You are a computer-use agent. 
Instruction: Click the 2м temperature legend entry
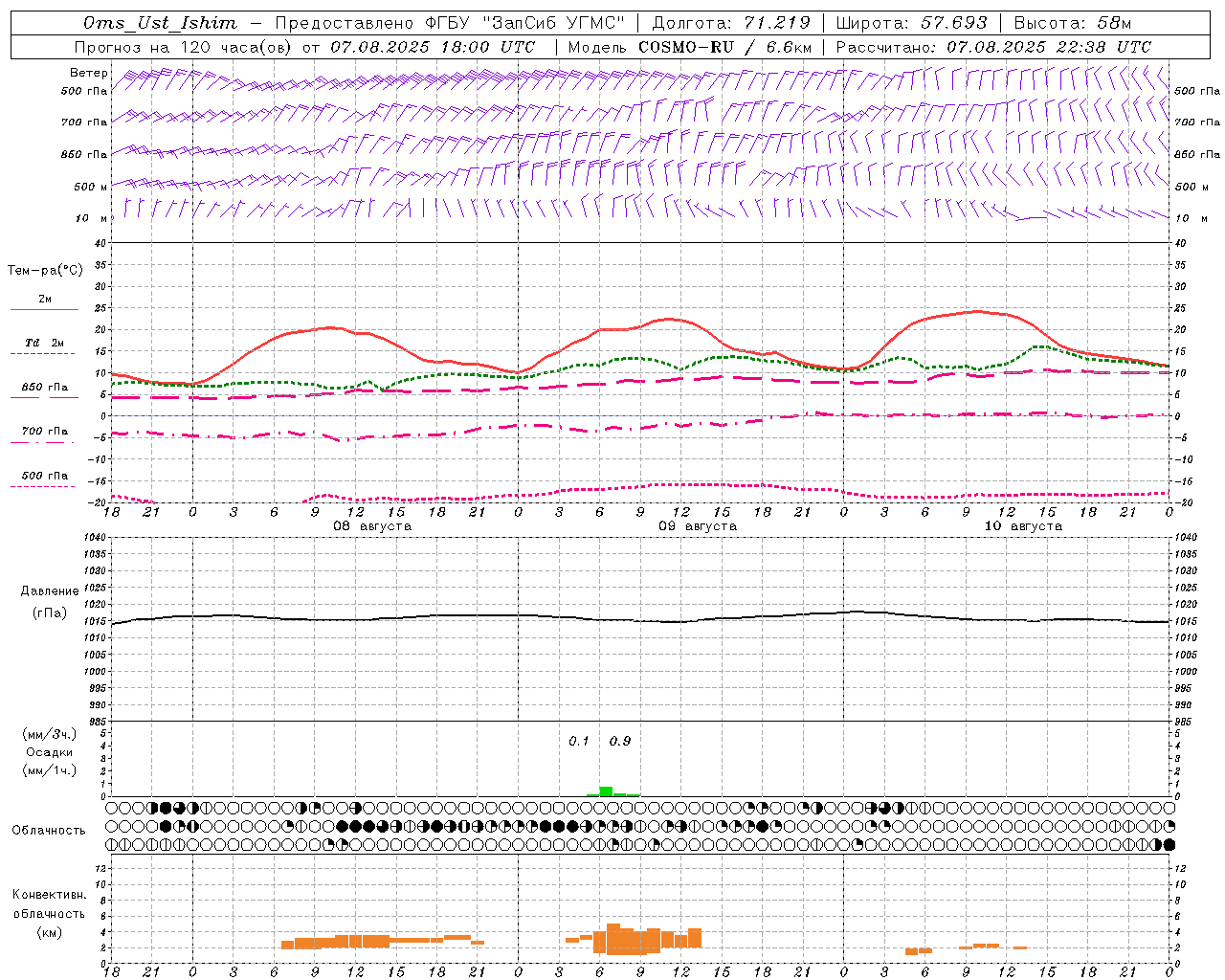coord(45,300)
